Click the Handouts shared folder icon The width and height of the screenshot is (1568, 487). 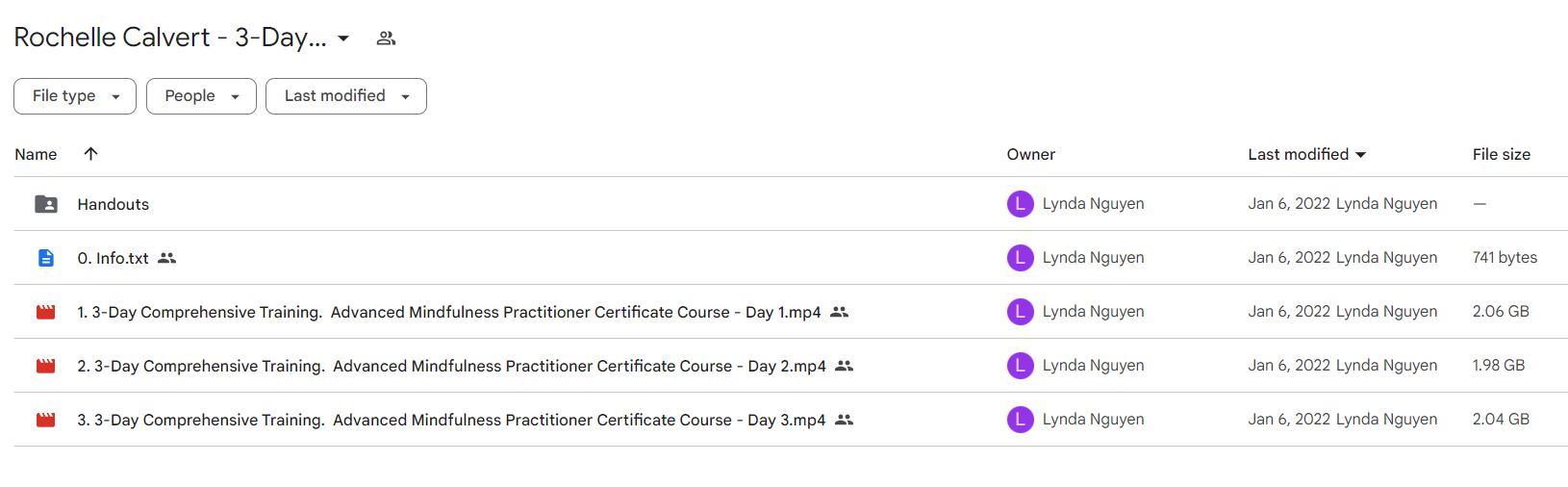(x=46, y=204)
